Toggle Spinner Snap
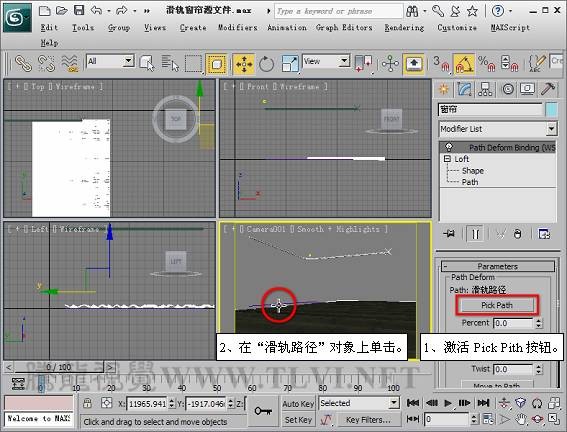 point(510,64)
